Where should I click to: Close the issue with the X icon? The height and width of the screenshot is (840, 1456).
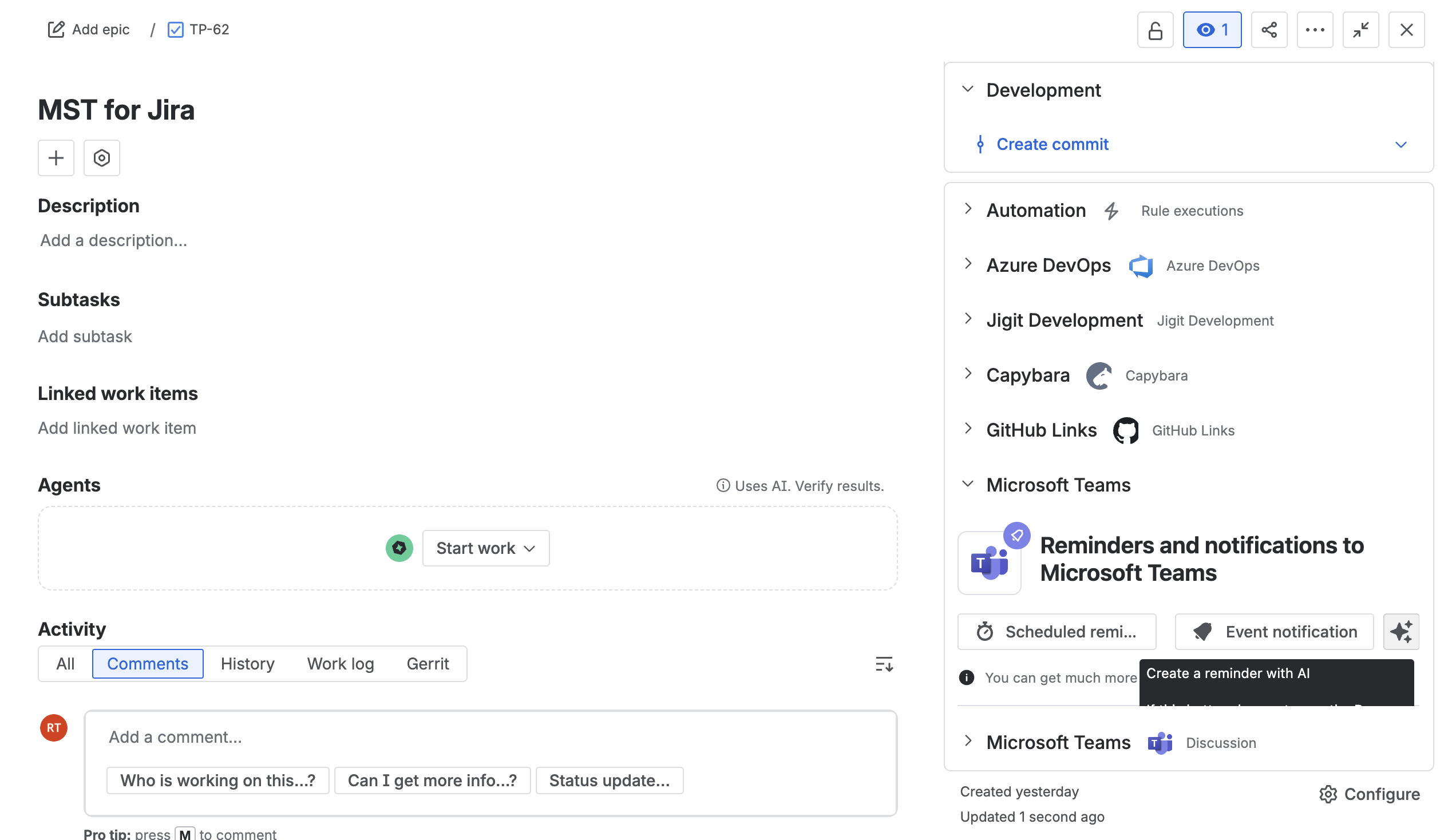click(x=1406, y=30)
